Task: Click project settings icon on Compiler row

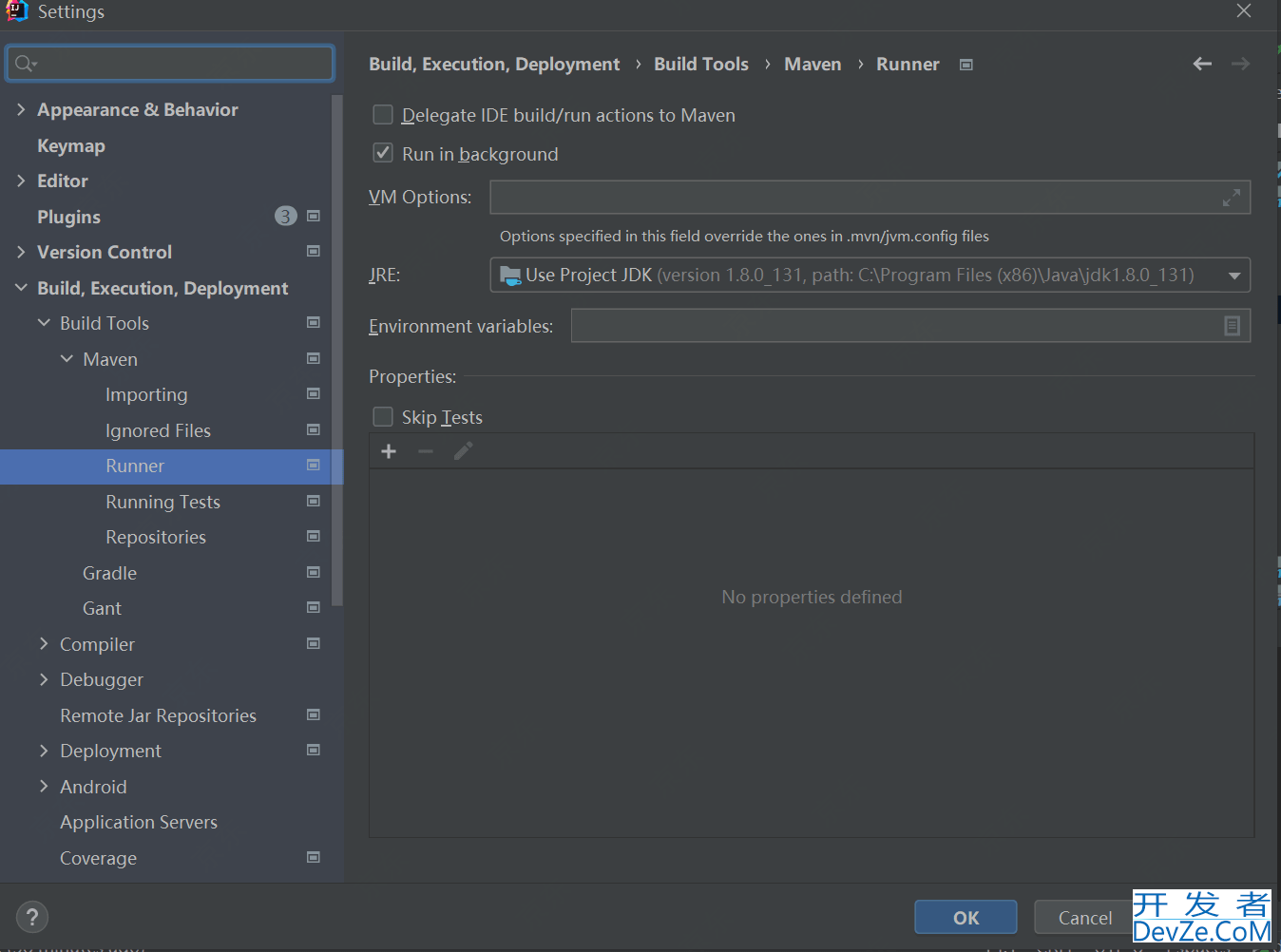Action: pyautogui.click(x=314, y=644)
